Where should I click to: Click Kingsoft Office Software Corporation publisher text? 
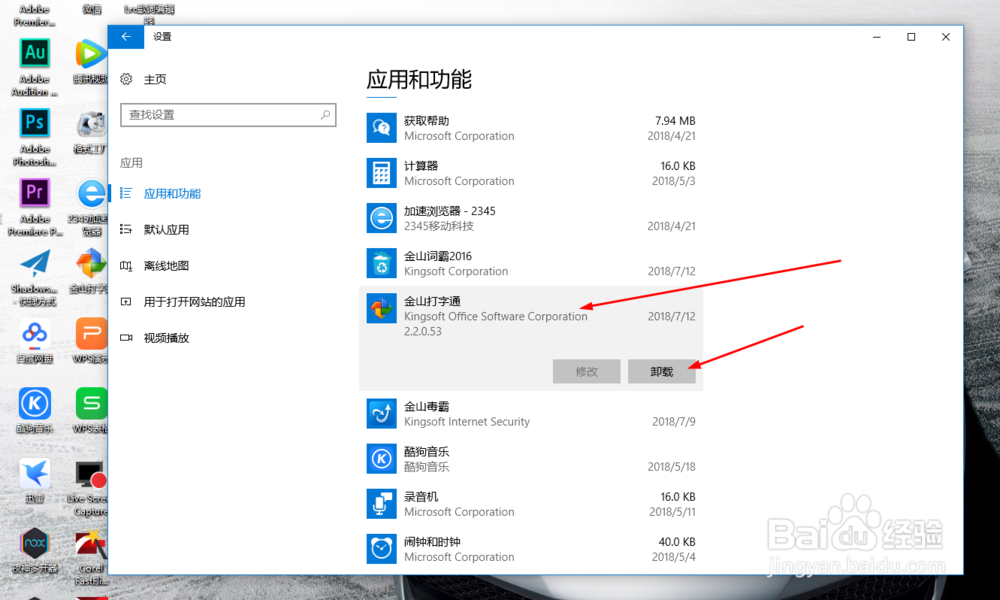tap(496, 316)
